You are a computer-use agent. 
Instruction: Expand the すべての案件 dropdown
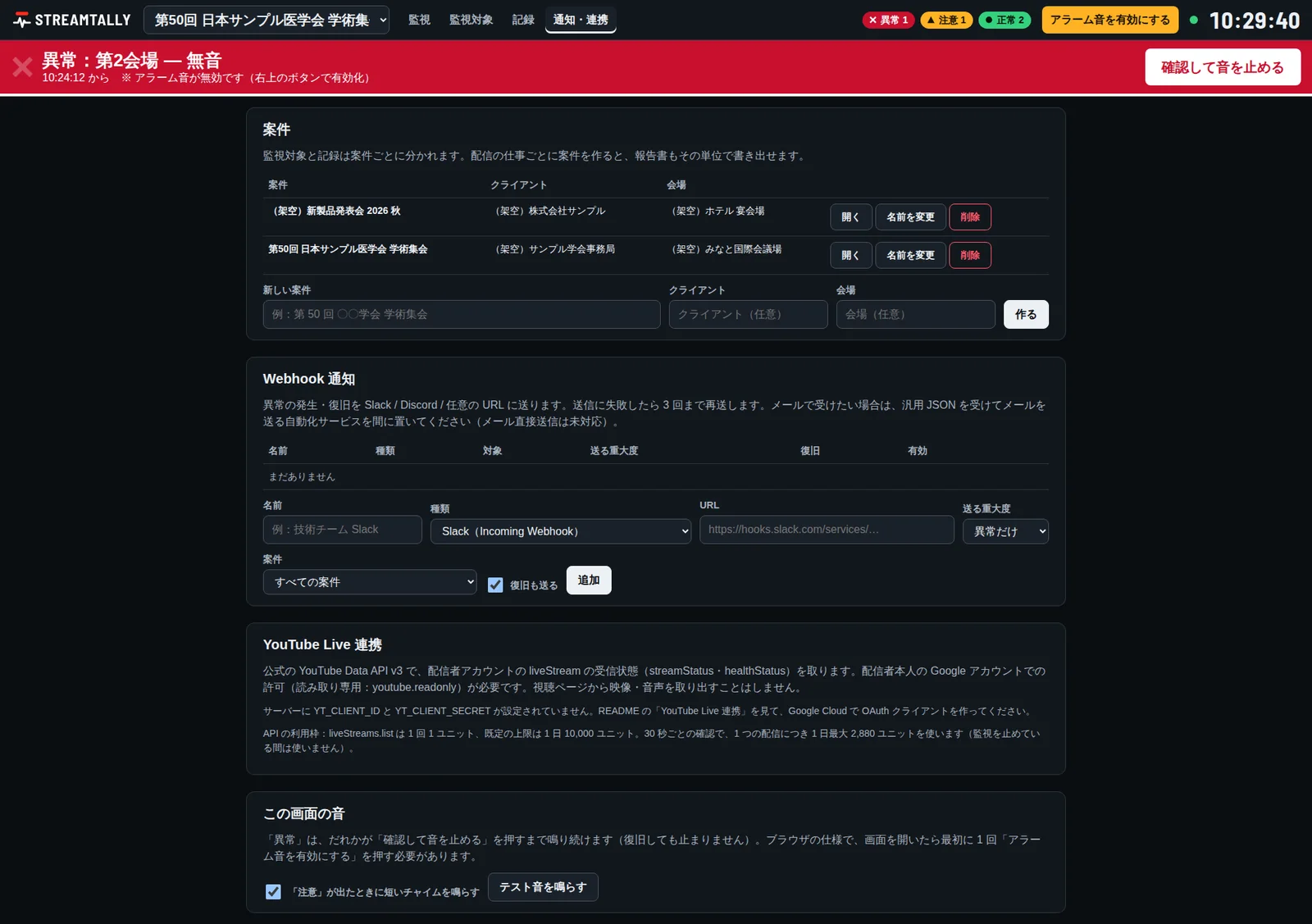[x=370, y=582]
